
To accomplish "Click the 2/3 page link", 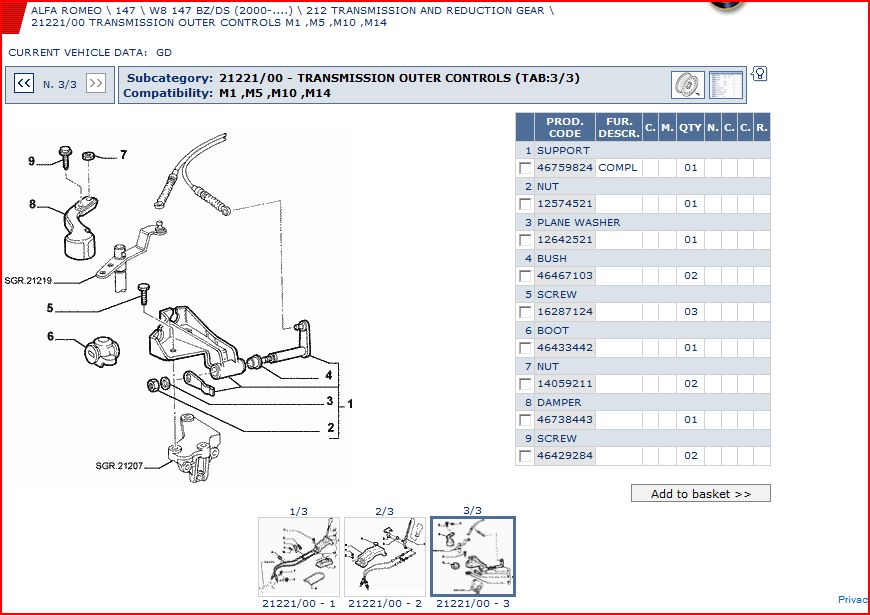I will [x=385, y=511].
